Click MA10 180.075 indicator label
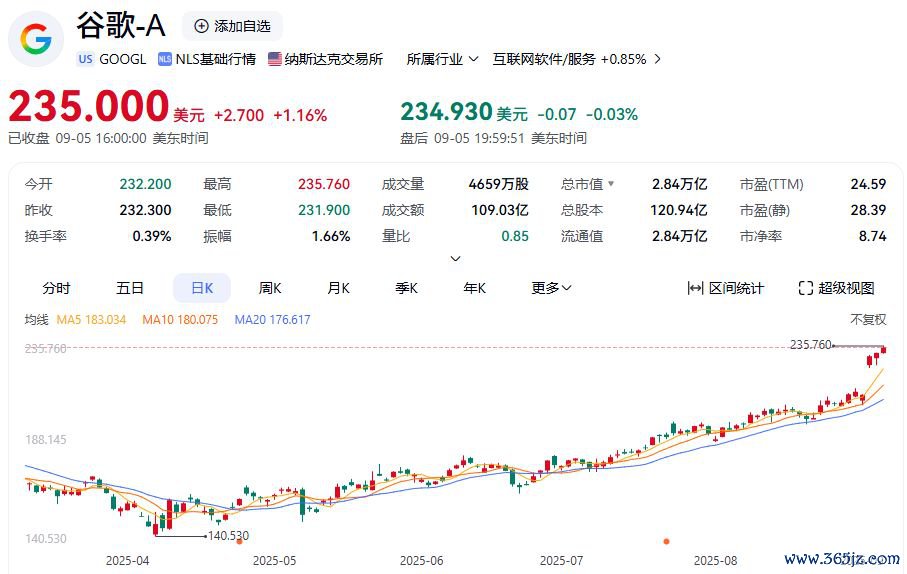 [180, 319]
